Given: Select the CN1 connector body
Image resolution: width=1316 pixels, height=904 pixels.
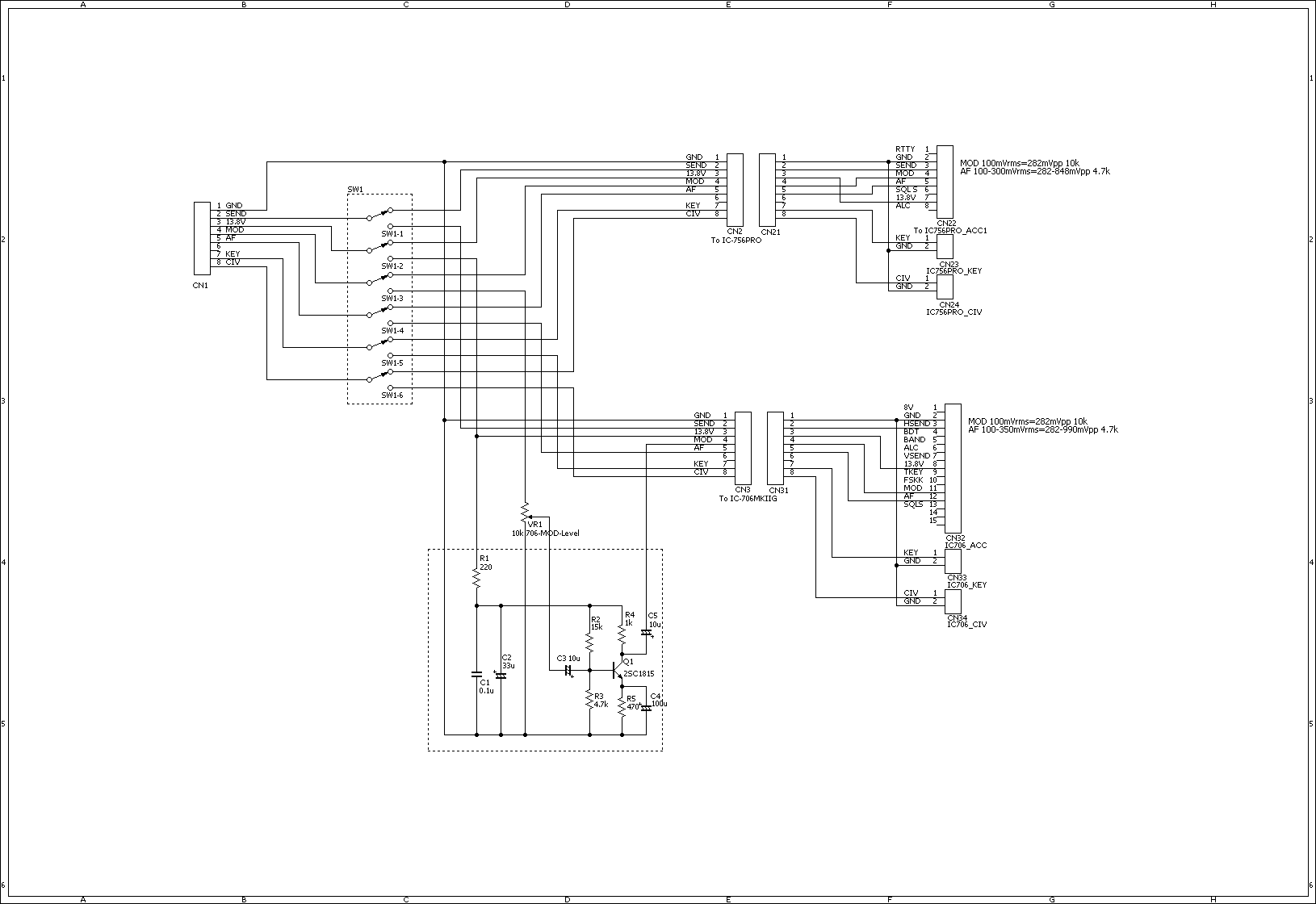Looking at the screenshot, I should click(202, 238).
